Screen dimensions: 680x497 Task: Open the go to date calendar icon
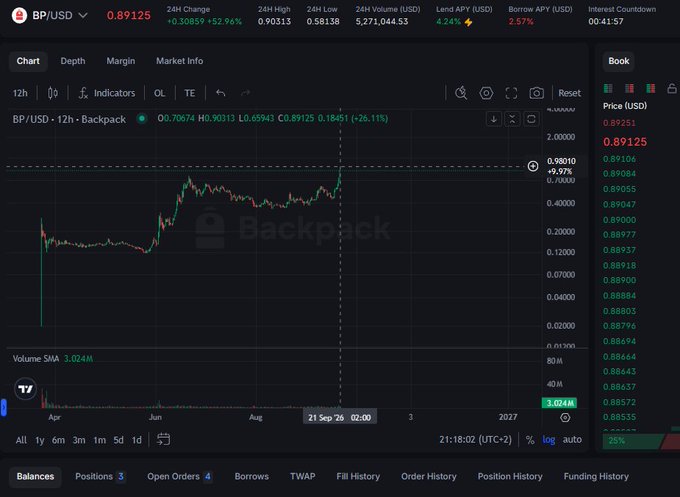click(x=163, y=439)
